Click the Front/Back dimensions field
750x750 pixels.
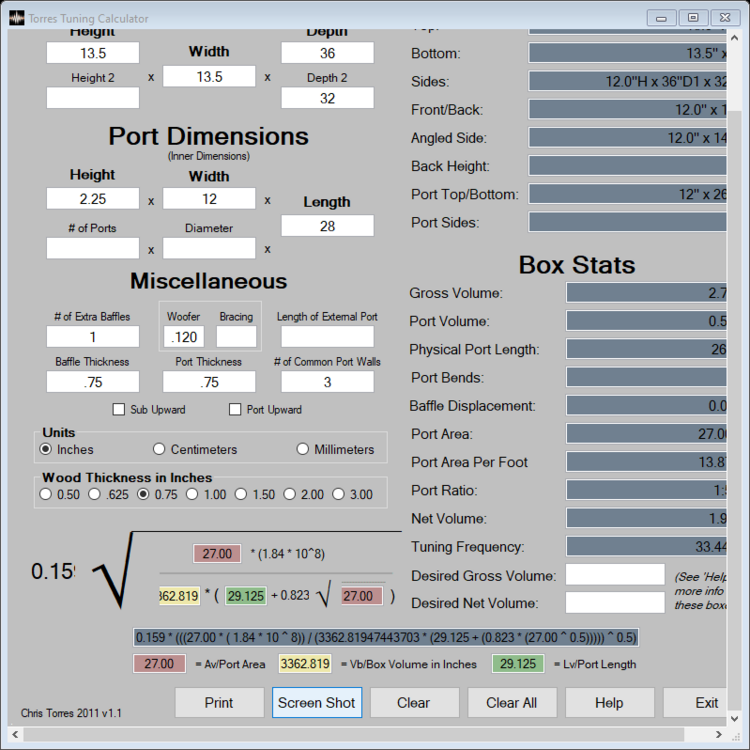628,109
